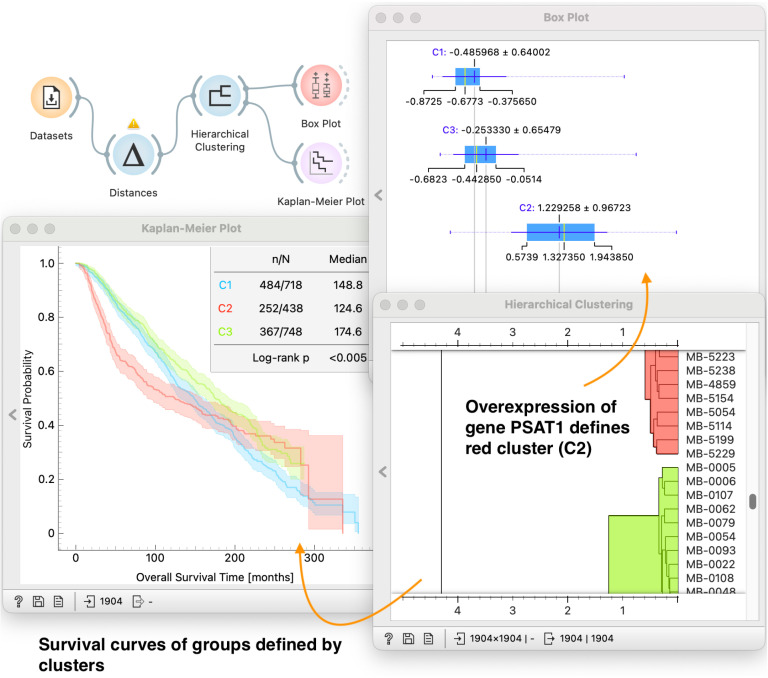
Task: Open the Kaplan-Meier Plot widget icon
Action: [321, 163]
